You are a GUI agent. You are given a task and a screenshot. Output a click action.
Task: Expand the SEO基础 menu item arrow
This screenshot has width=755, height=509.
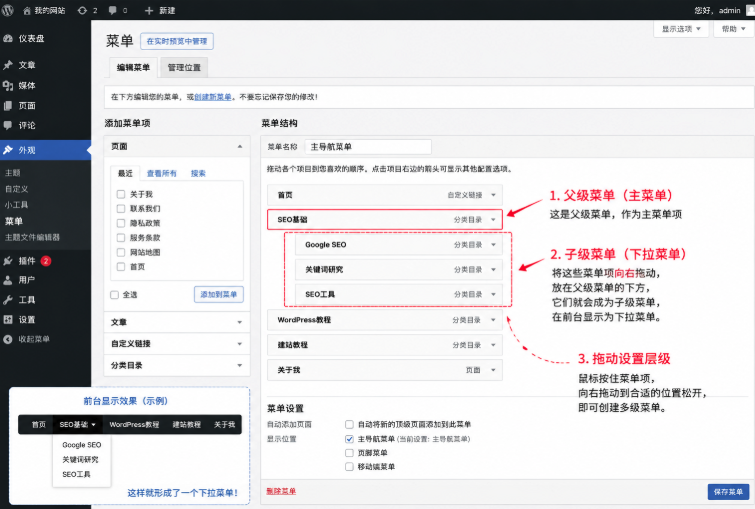point(494,220)
